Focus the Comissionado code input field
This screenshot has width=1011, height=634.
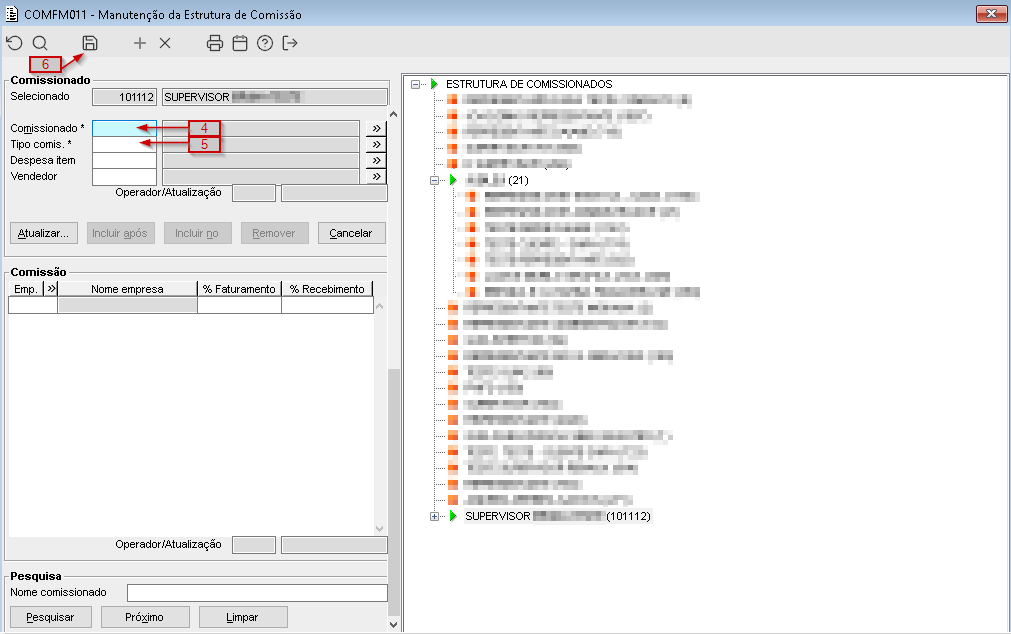[124, 128]
